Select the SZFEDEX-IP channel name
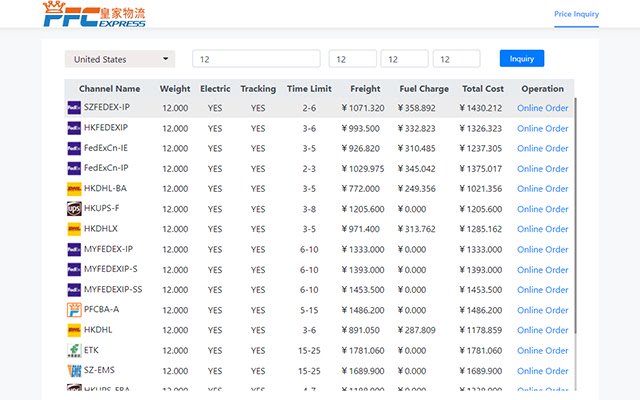The image size is (640, 400). (107, 107)
